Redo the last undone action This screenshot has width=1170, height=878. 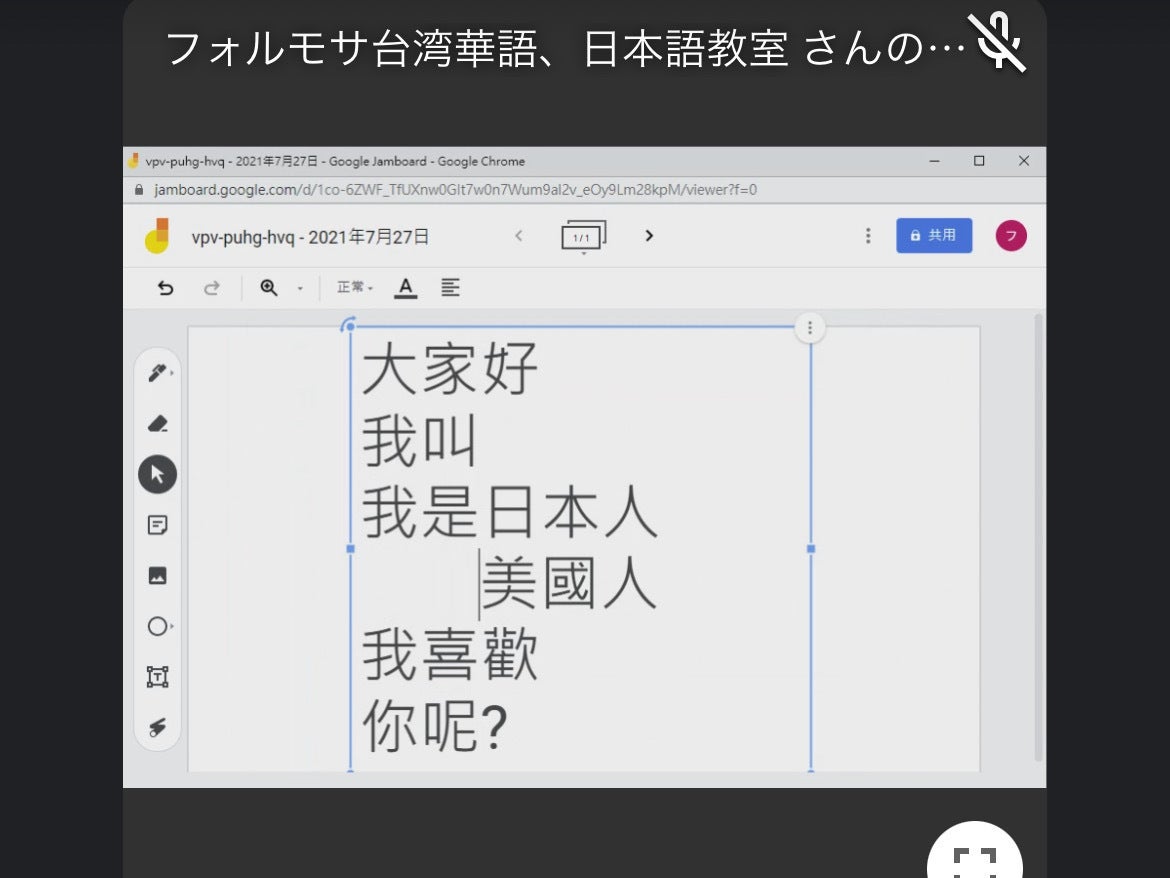point(211,288)
